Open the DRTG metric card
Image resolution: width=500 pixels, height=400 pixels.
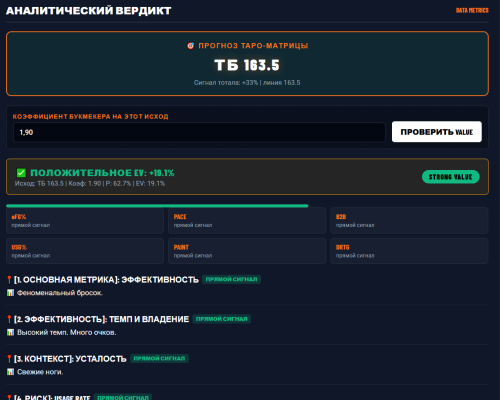point(409,251)
